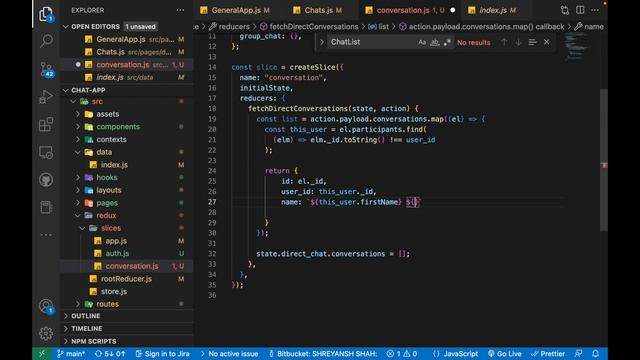Click the conversation.js unsaved dot in open editors
The image size is (640, 360).
78,64
